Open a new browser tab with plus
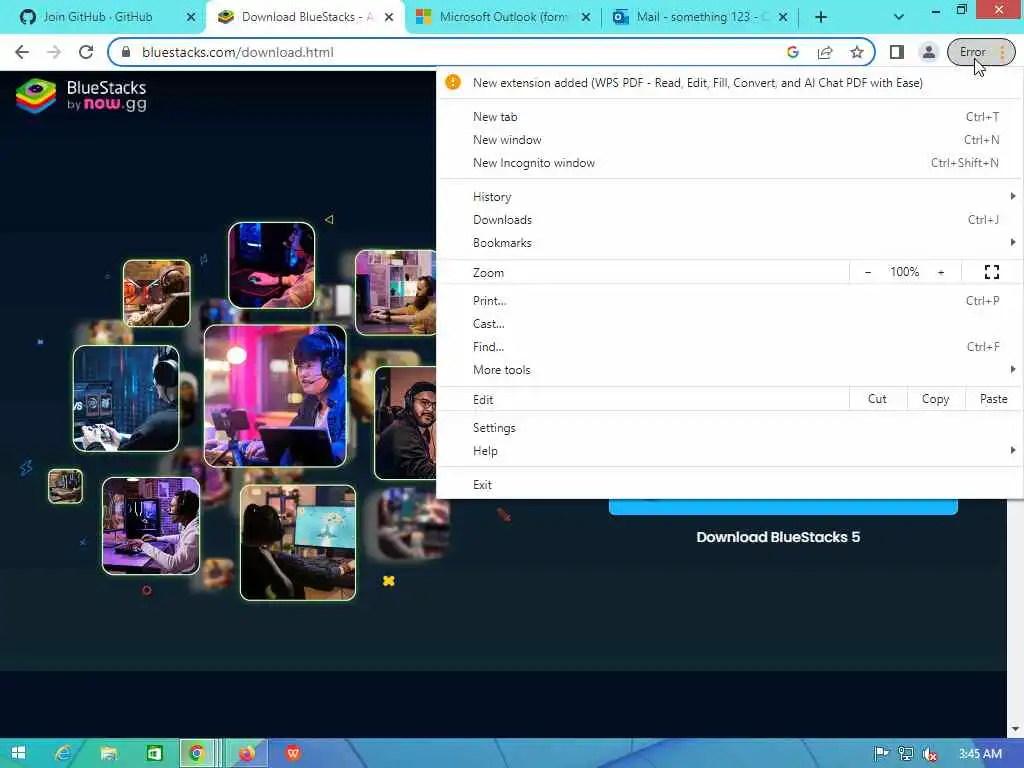This screenshot has width=1024, height=768. [821, 17]
